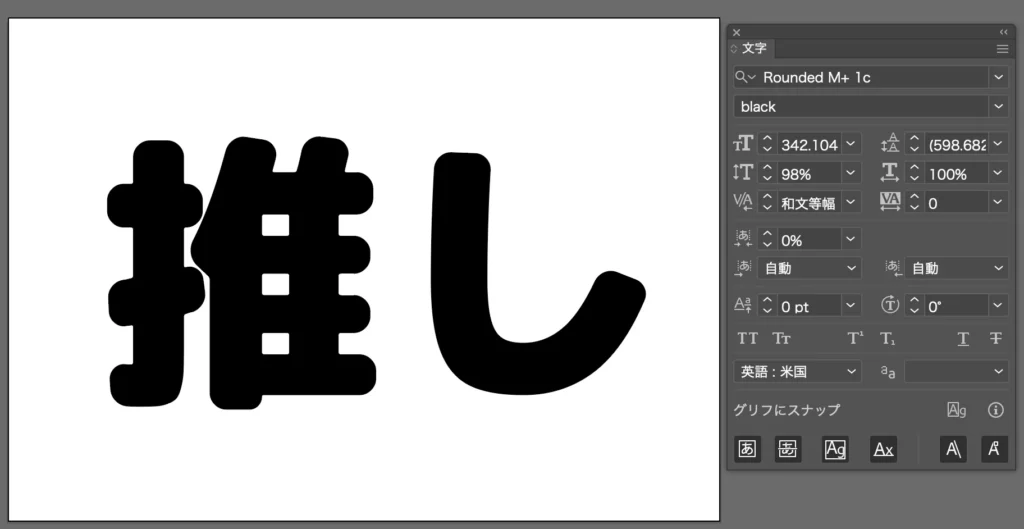Image resolution: width=1024 pixels, height=529 pixels.
Task: Toggle subscript button
Action: click(887, 338)
